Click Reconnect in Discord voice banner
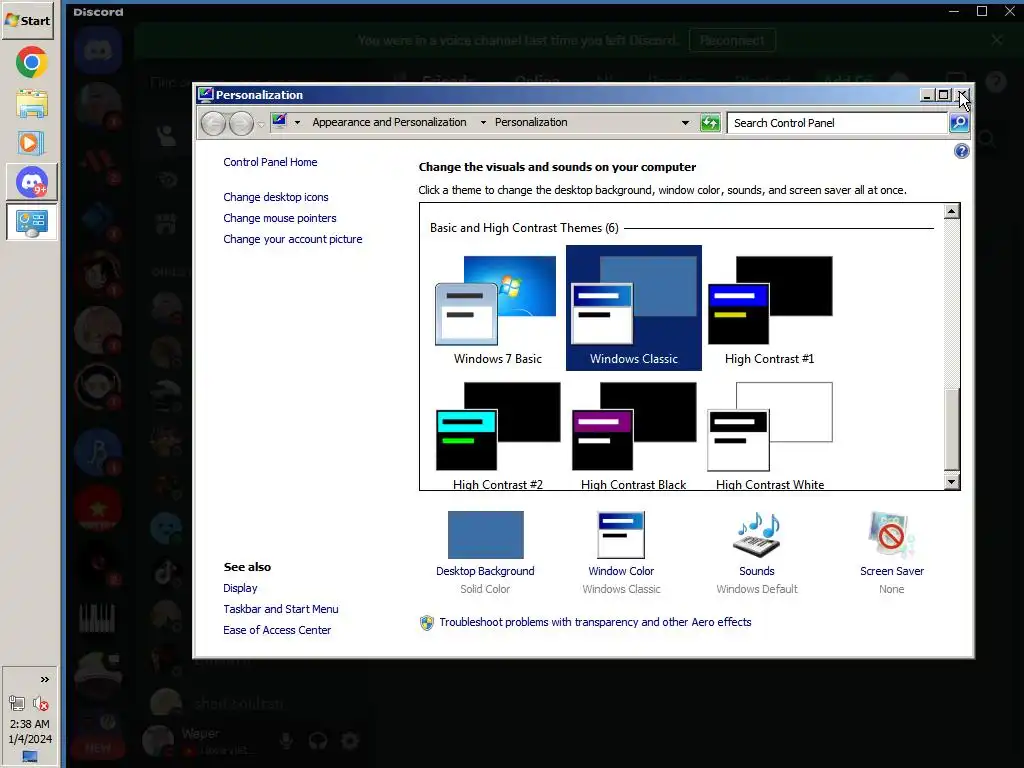1024x768 pixels. [732, 40]
